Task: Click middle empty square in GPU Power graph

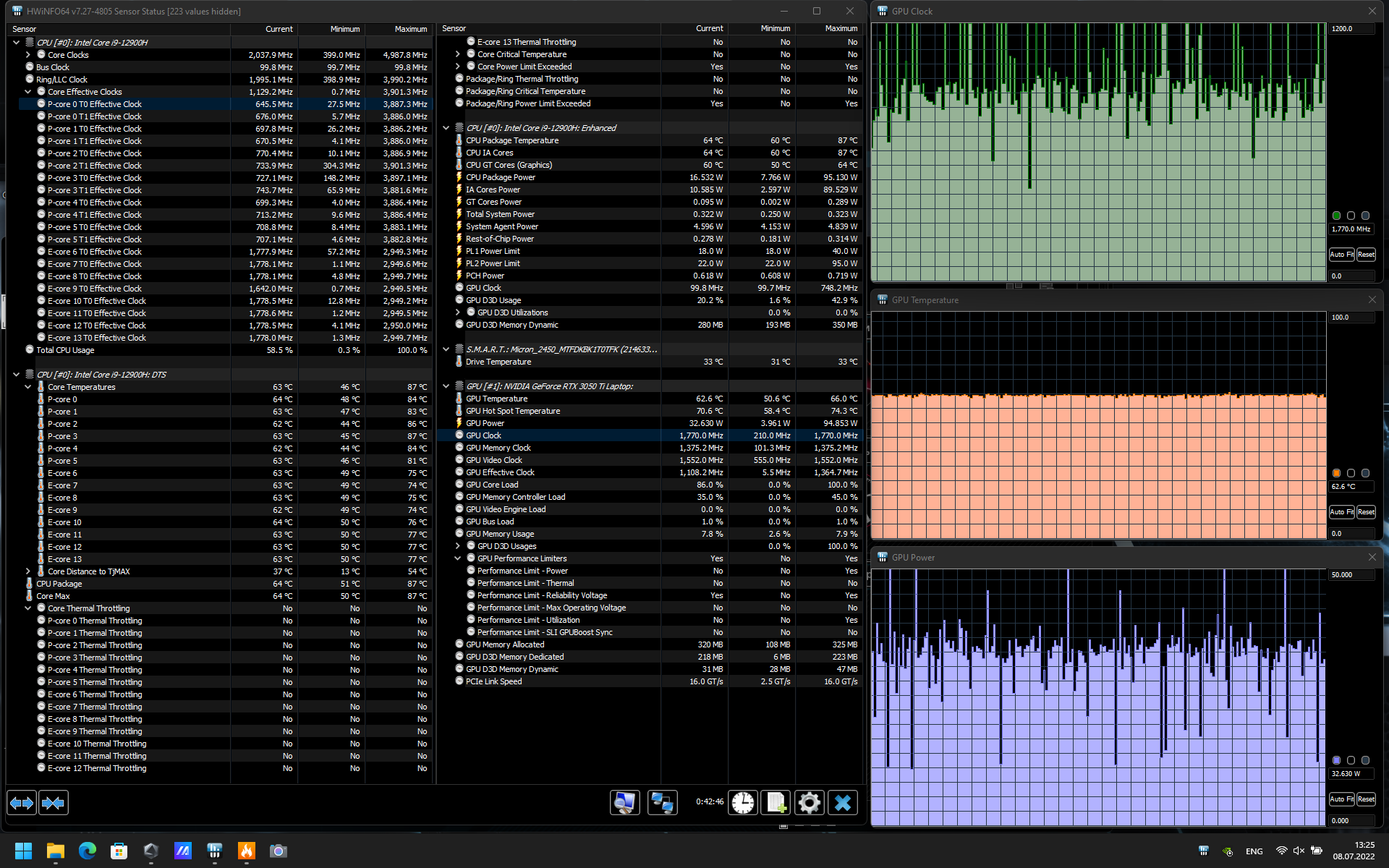Action: 1351,760
